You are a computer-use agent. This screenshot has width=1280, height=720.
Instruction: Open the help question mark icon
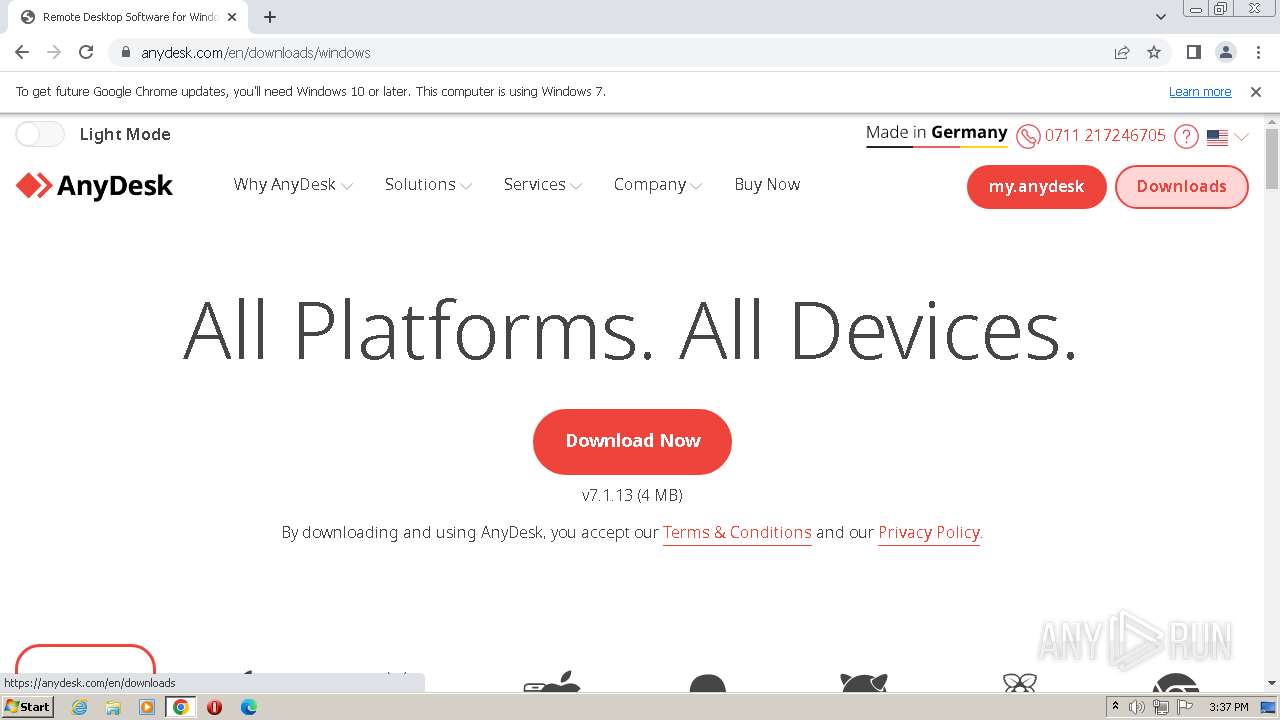tap(1186, 136)
